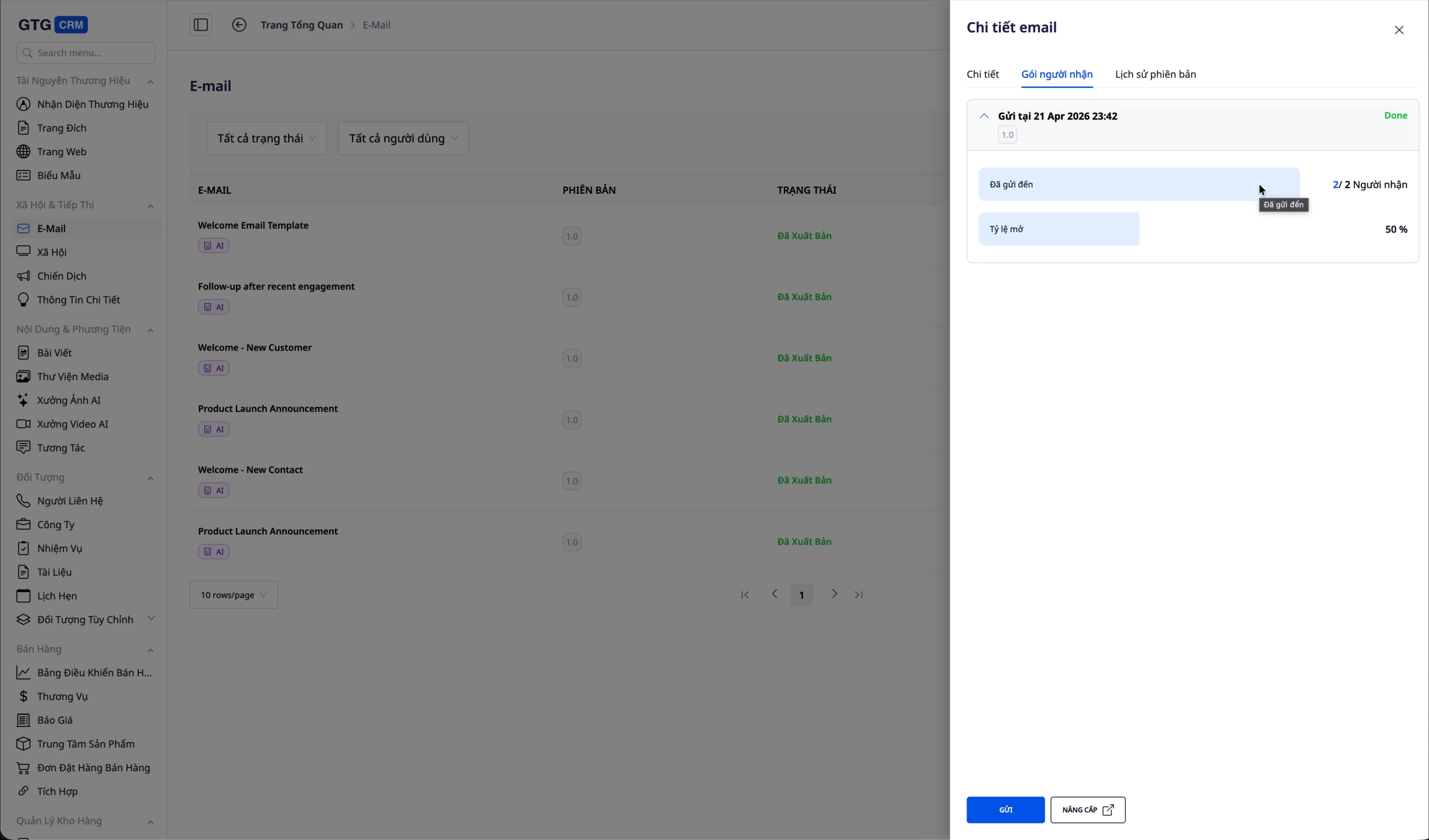
Task: Switch to Chi tiết tab
Action: [982, 75]
